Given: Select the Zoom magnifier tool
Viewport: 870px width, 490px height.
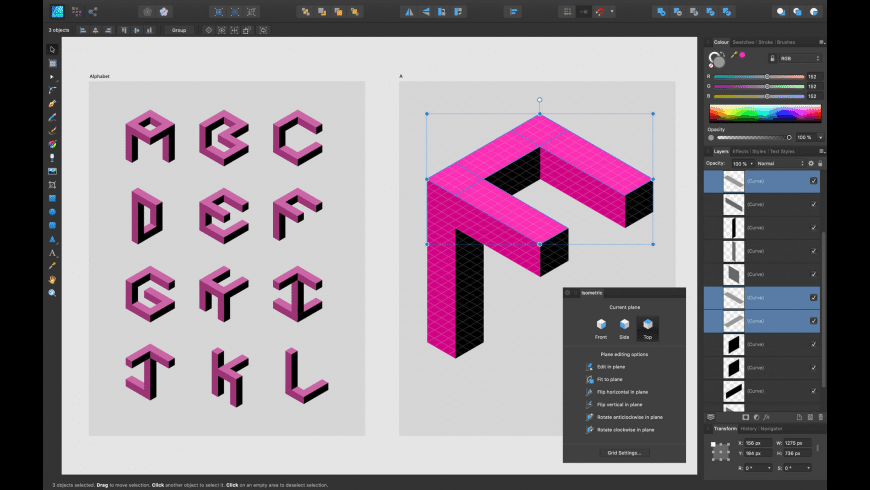Looking at the screenshot, I should coord(52,292).
